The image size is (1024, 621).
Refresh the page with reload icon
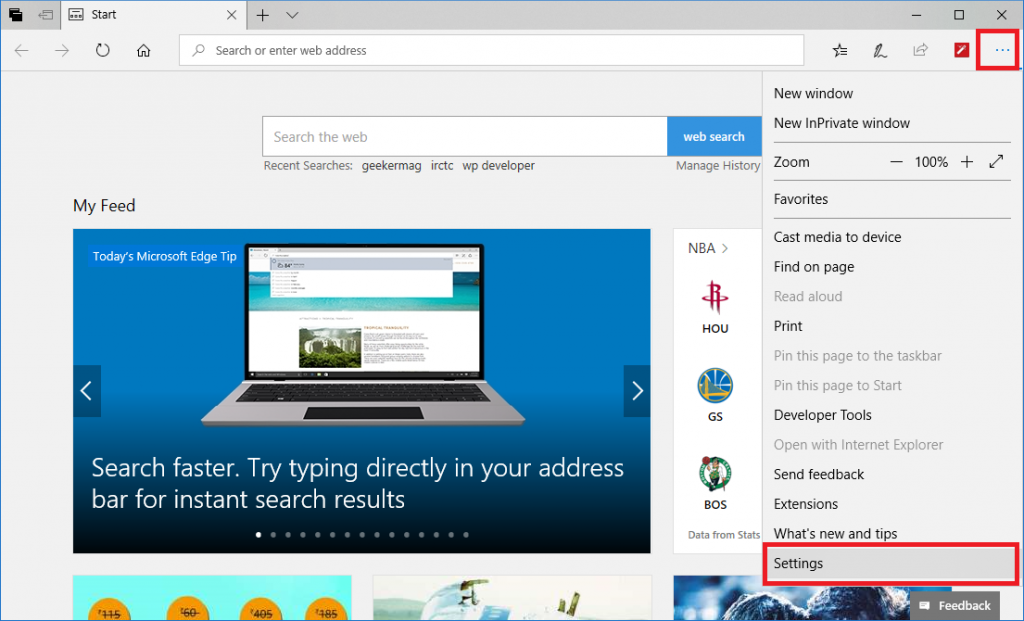click(103, 50)
